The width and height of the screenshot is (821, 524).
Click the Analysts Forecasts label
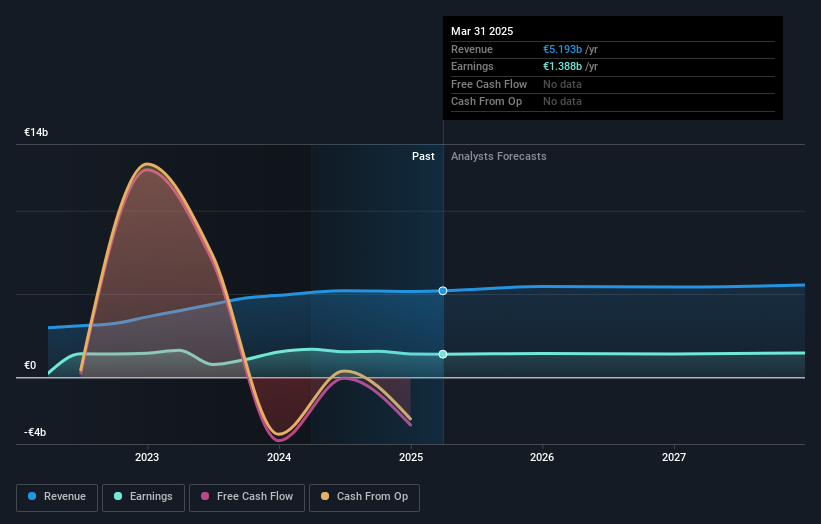click(498, 157)
